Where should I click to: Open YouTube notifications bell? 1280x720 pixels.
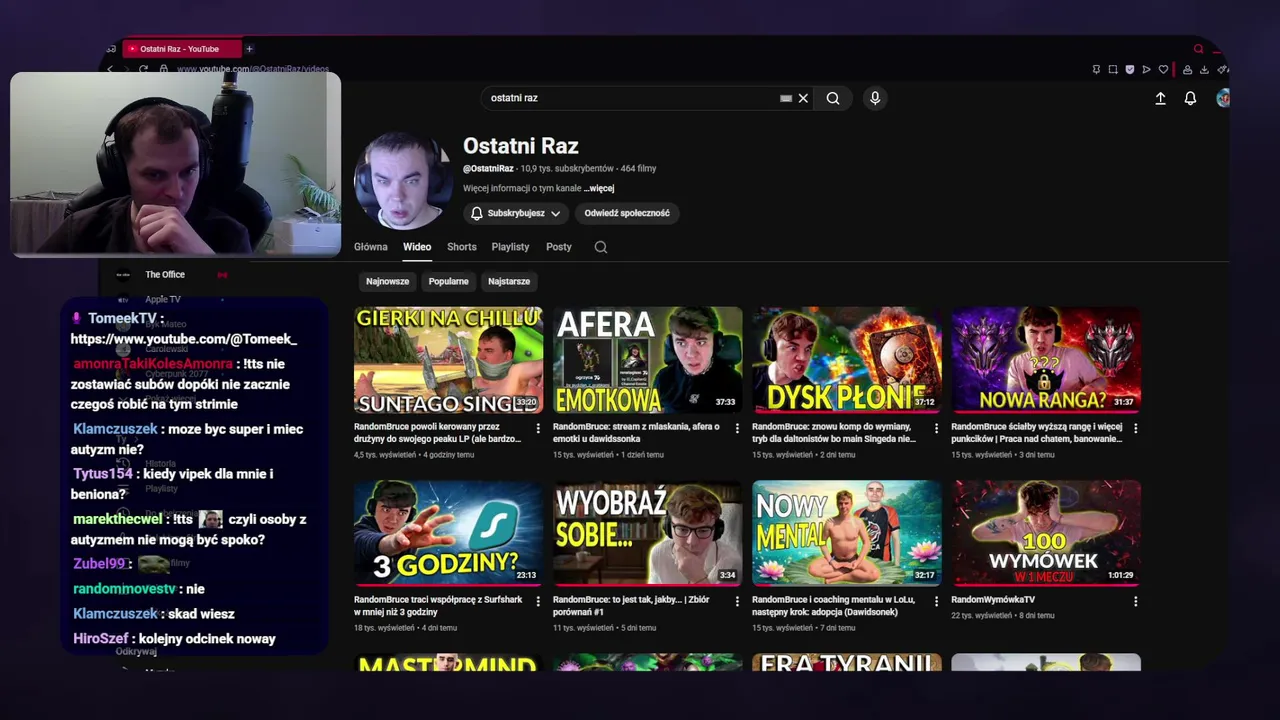(1190, 98)
